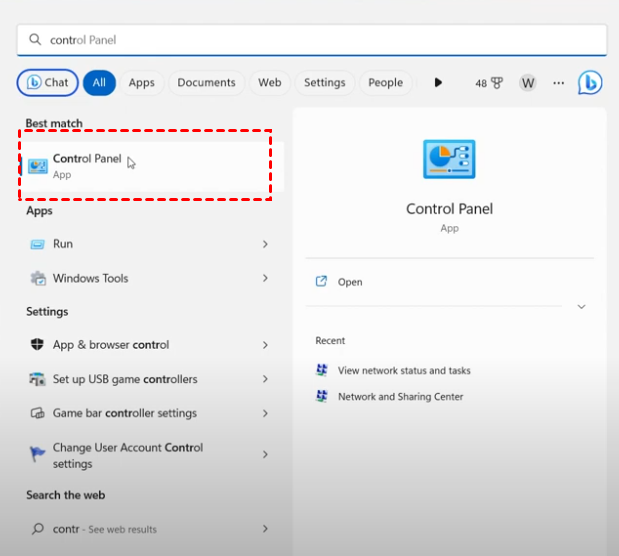619x556 pixels.
Task: Click the Windows Tools gear icon
Action: click(38, 278)
